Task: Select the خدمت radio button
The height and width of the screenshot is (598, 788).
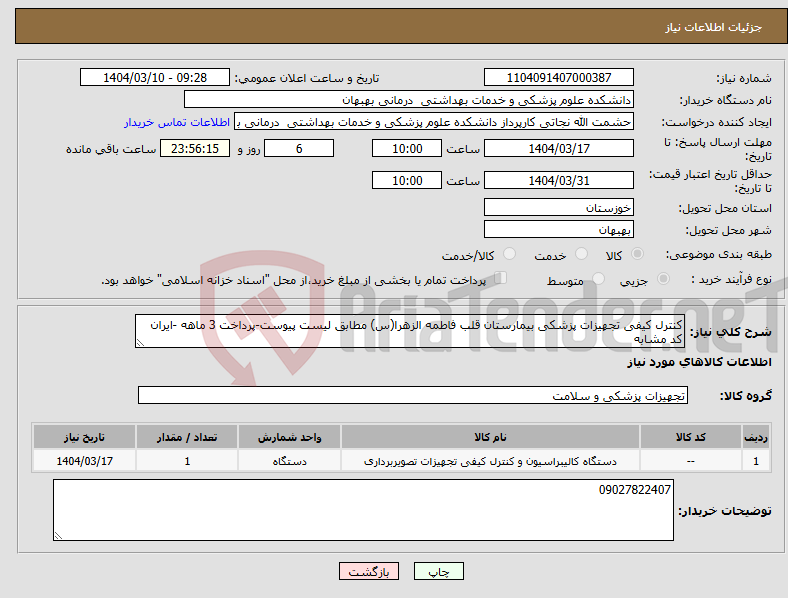Action: pos(581,254)
